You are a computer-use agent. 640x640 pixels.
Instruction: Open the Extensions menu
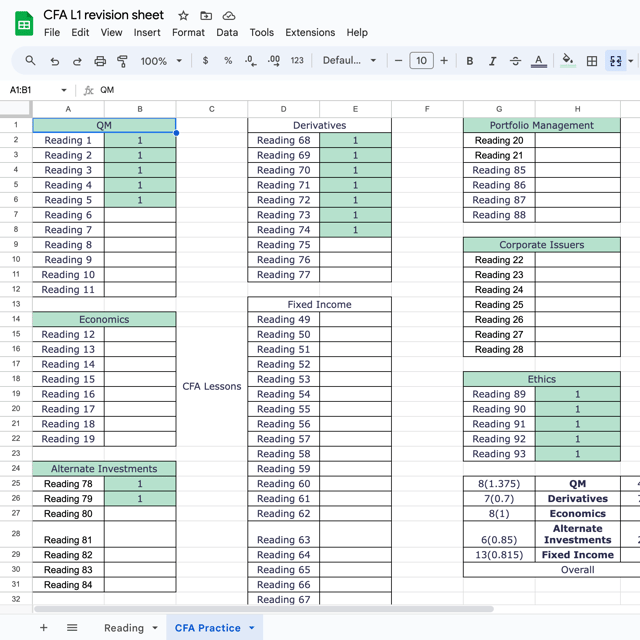(x=310, y=33)
